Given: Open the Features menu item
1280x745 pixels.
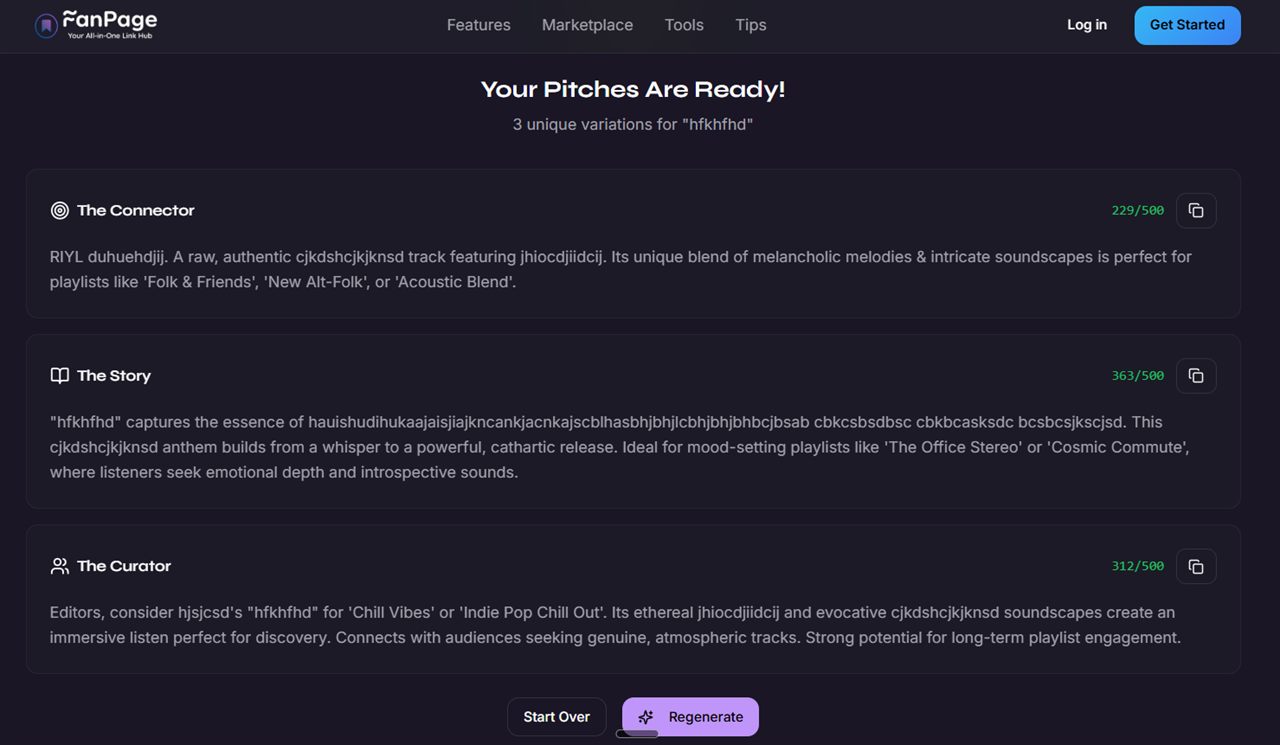Looking at the screenshot, I should click(478, 24).
